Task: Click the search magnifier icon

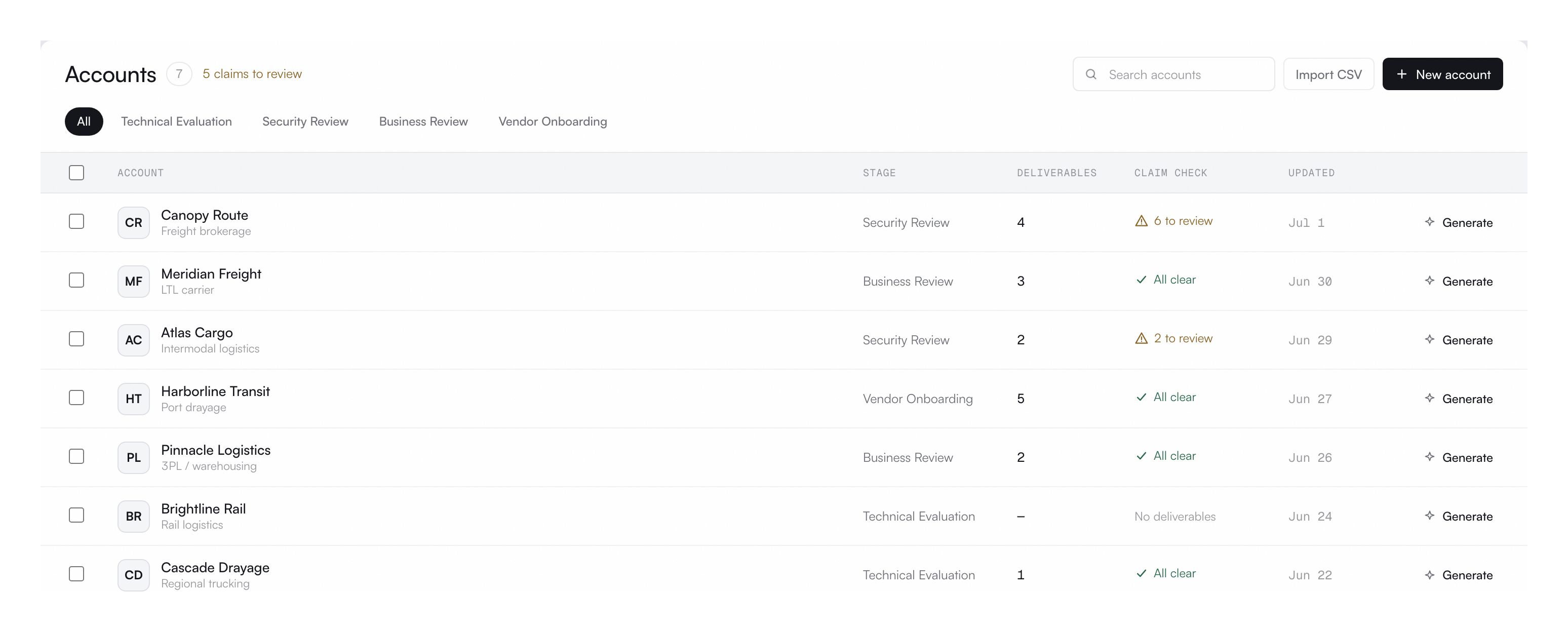Action: [1091, 74]
